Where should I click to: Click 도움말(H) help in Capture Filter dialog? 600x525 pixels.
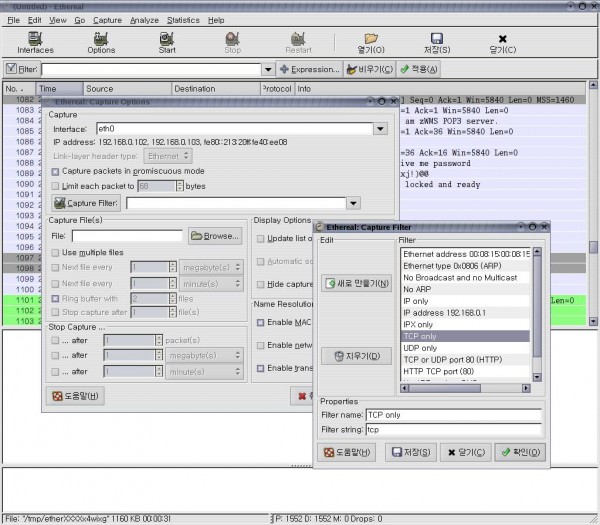point(347,452)
